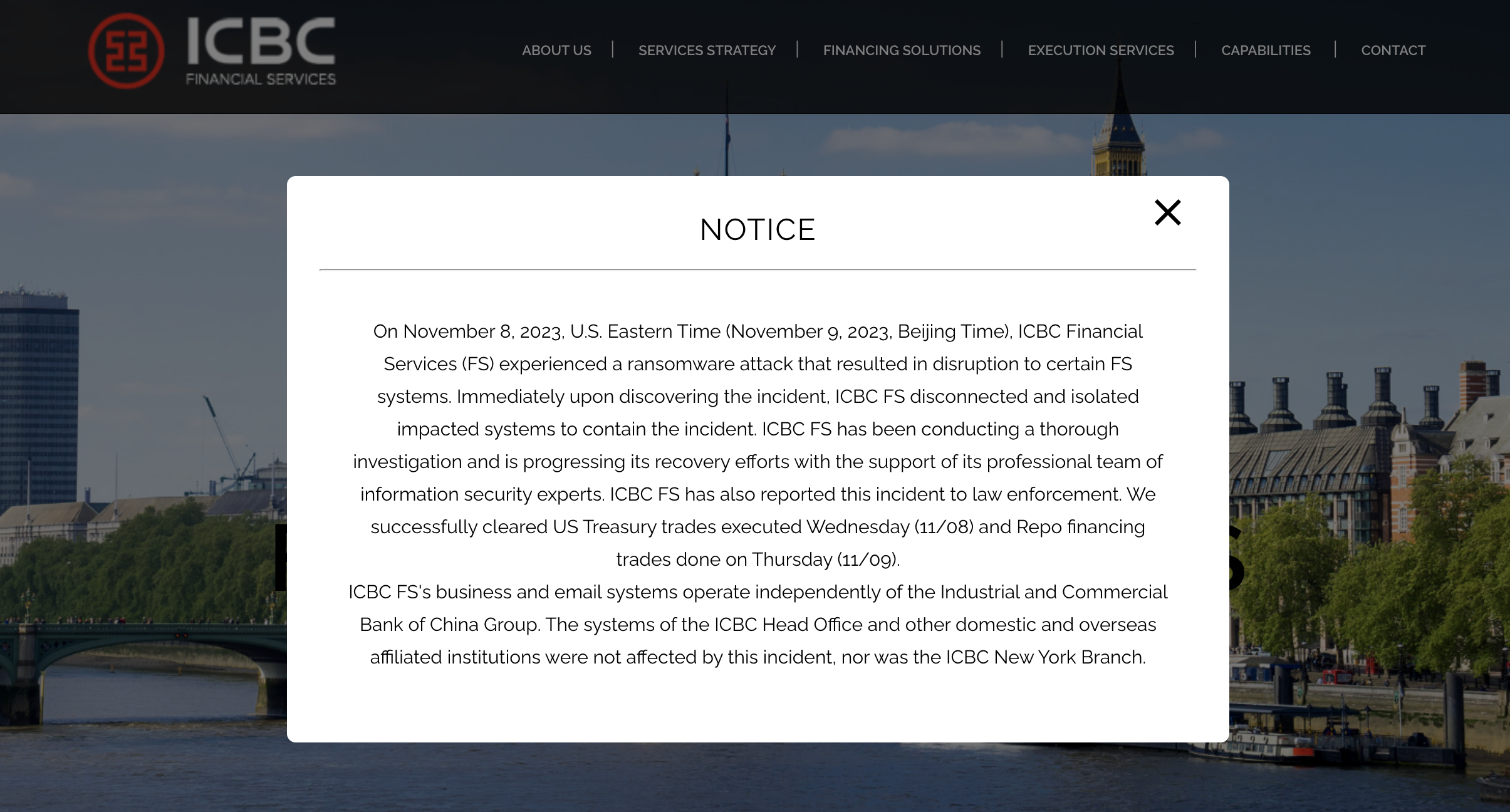Screen dimensions: 1510x812
Task: Navigate to the Contact page
Action: click(x=1393, y=50)
